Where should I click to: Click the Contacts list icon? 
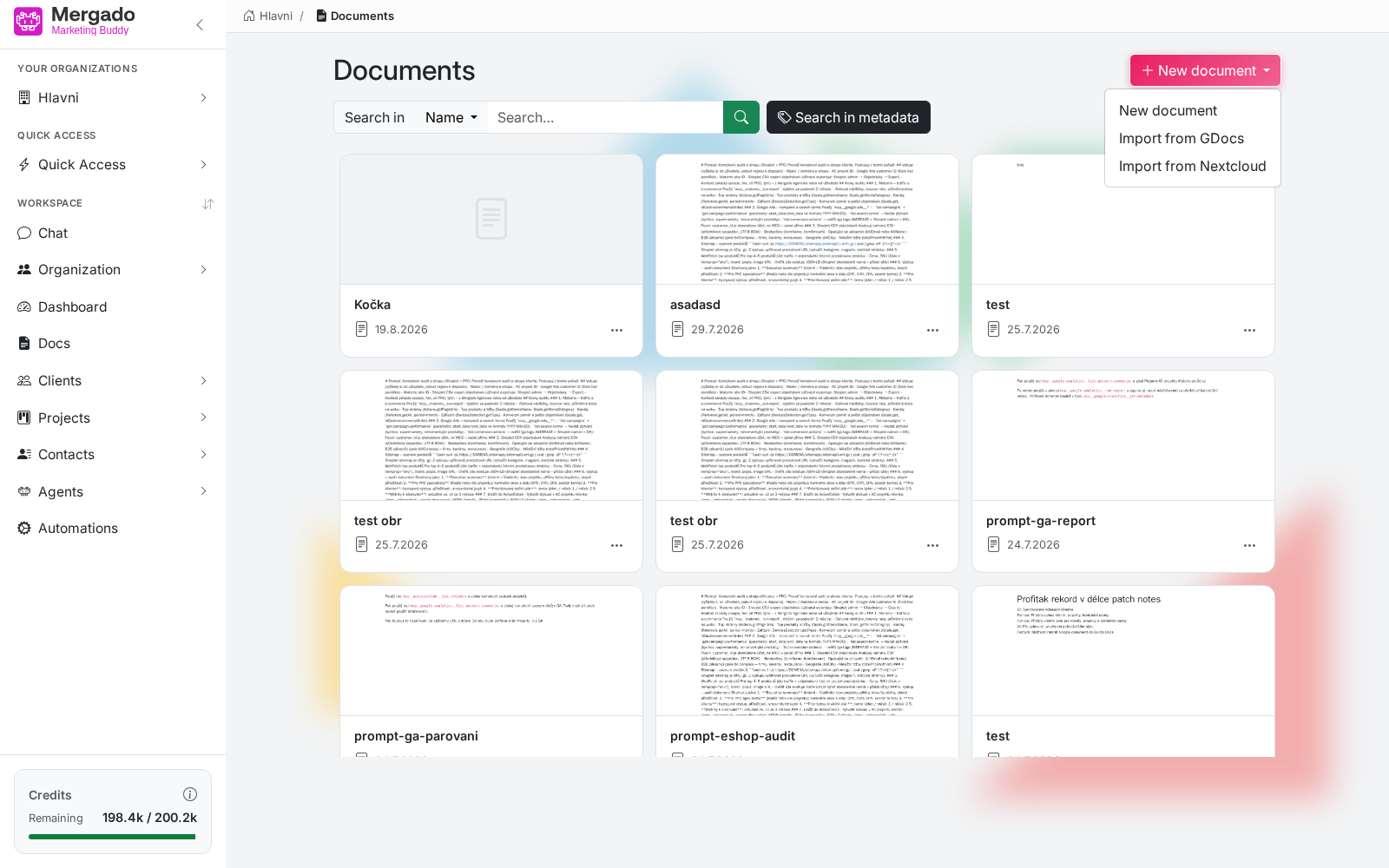[x=24, y=455]
